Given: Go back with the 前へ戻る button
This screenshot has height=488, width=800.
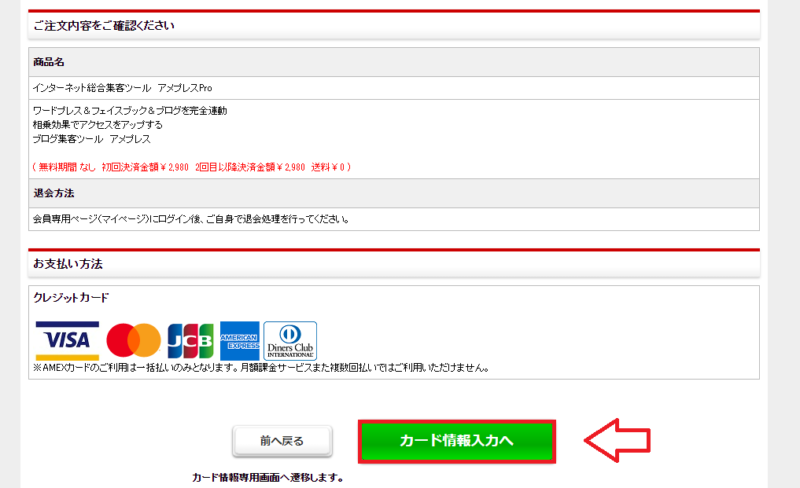Looking at the screenshot, I should coord(282,441).
